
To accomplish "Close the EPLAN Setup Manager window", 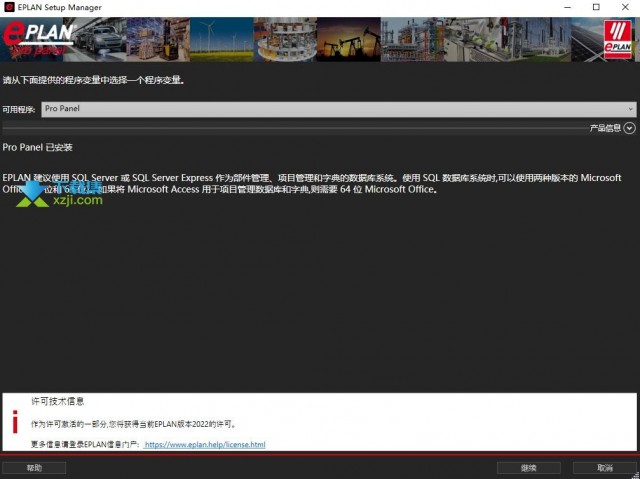I will [x=625, y=7].
